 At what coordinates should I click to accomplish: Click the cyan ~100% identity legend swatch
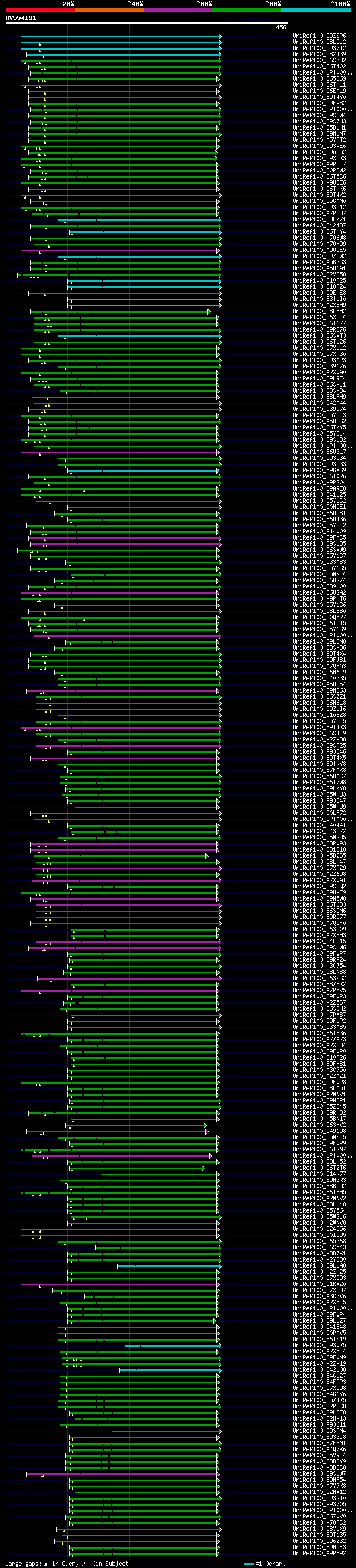click(317, 10)
